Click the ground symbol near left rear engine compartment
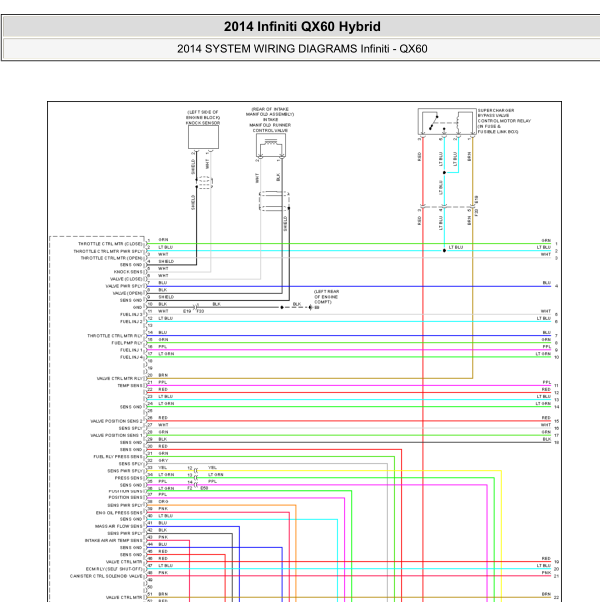Viewport: 600px width, 602px height. (x=311, y=308)
